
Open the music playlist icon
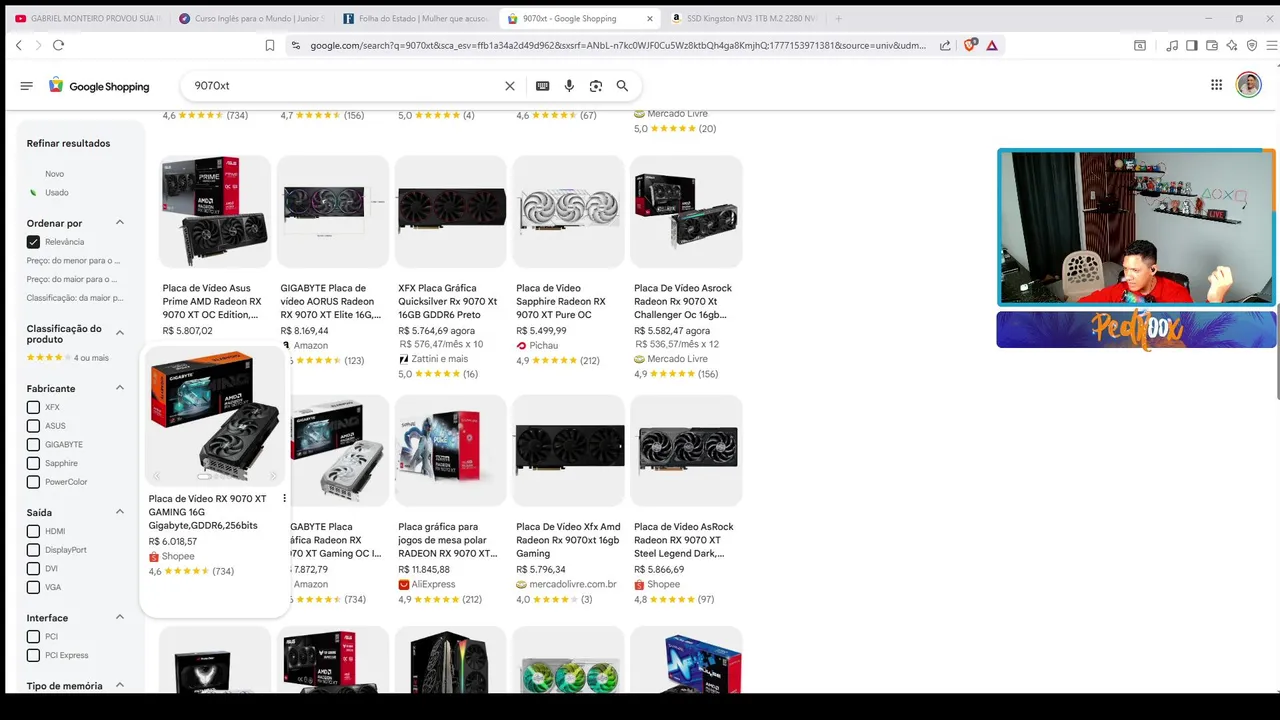point(1172,45)
